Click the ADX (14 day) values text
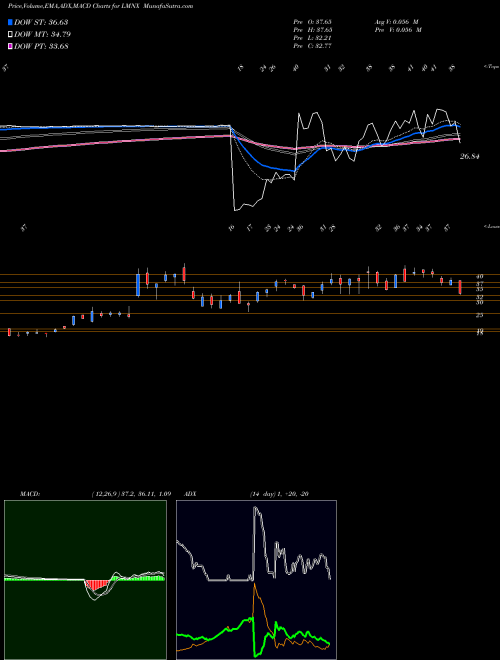The height and width of the screenshot is (660, 500). pos(279,494)
